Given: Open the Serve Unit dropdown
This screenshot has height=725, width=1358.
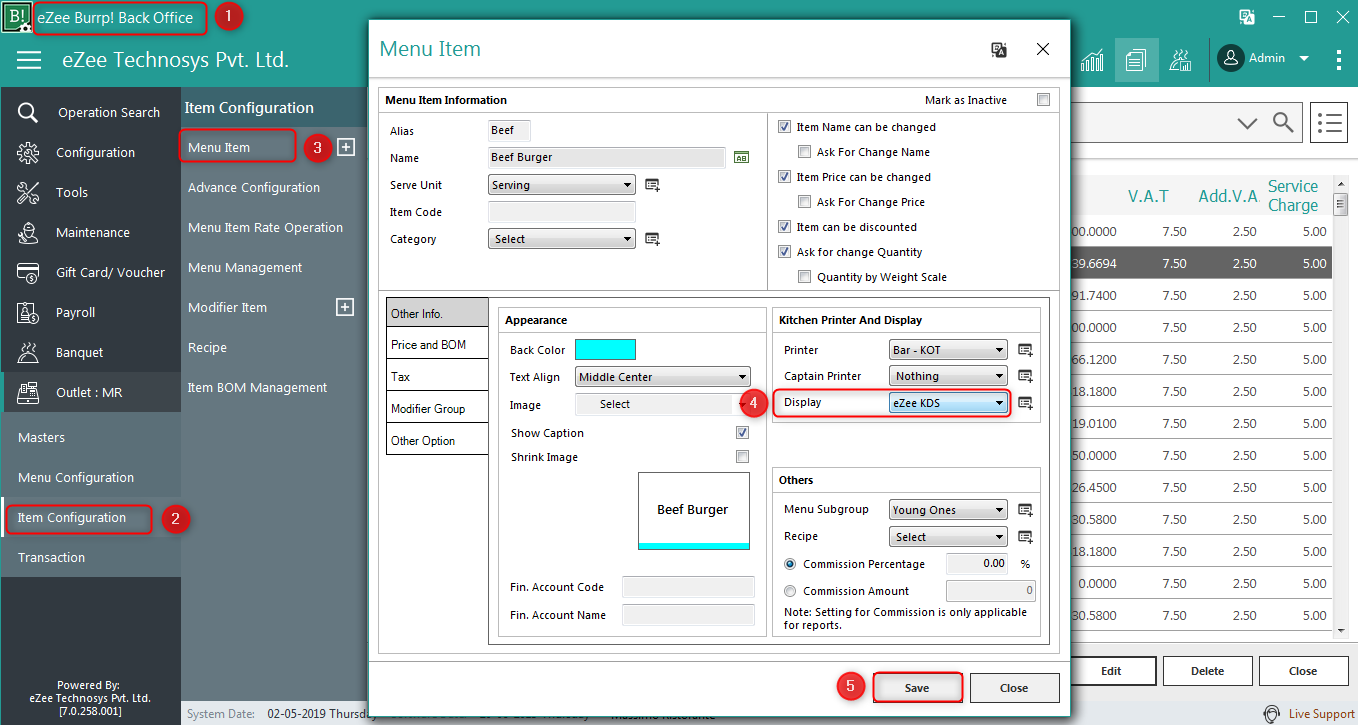Looking at the screenshot, I should (562, 185).
